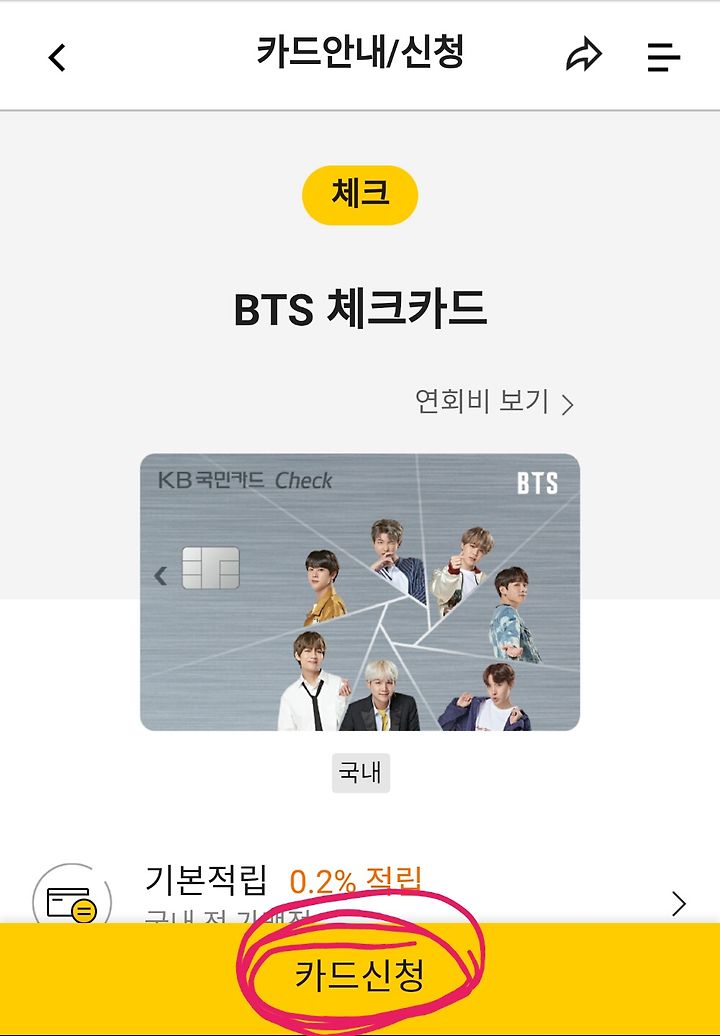The width and height of the screenshot is (720, 1036).
Task: Tap the orange 0.2% 적립 text
Action: pos(355,881)
